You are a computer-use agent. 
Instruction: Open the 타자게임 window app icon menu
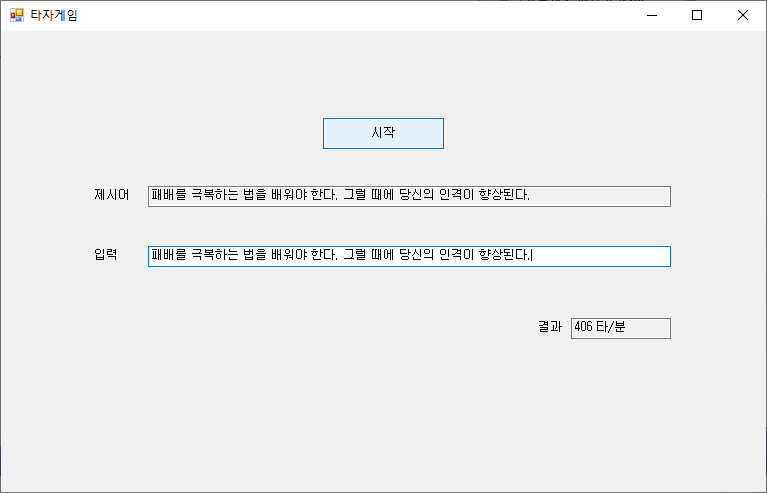pyautogui.click(x=17, y=15)
